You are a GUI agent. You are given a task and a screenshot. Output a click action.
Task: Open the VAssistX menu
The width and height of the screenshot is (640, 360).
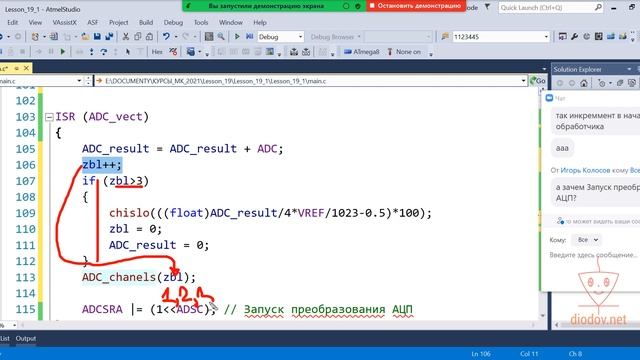[64, 22]
